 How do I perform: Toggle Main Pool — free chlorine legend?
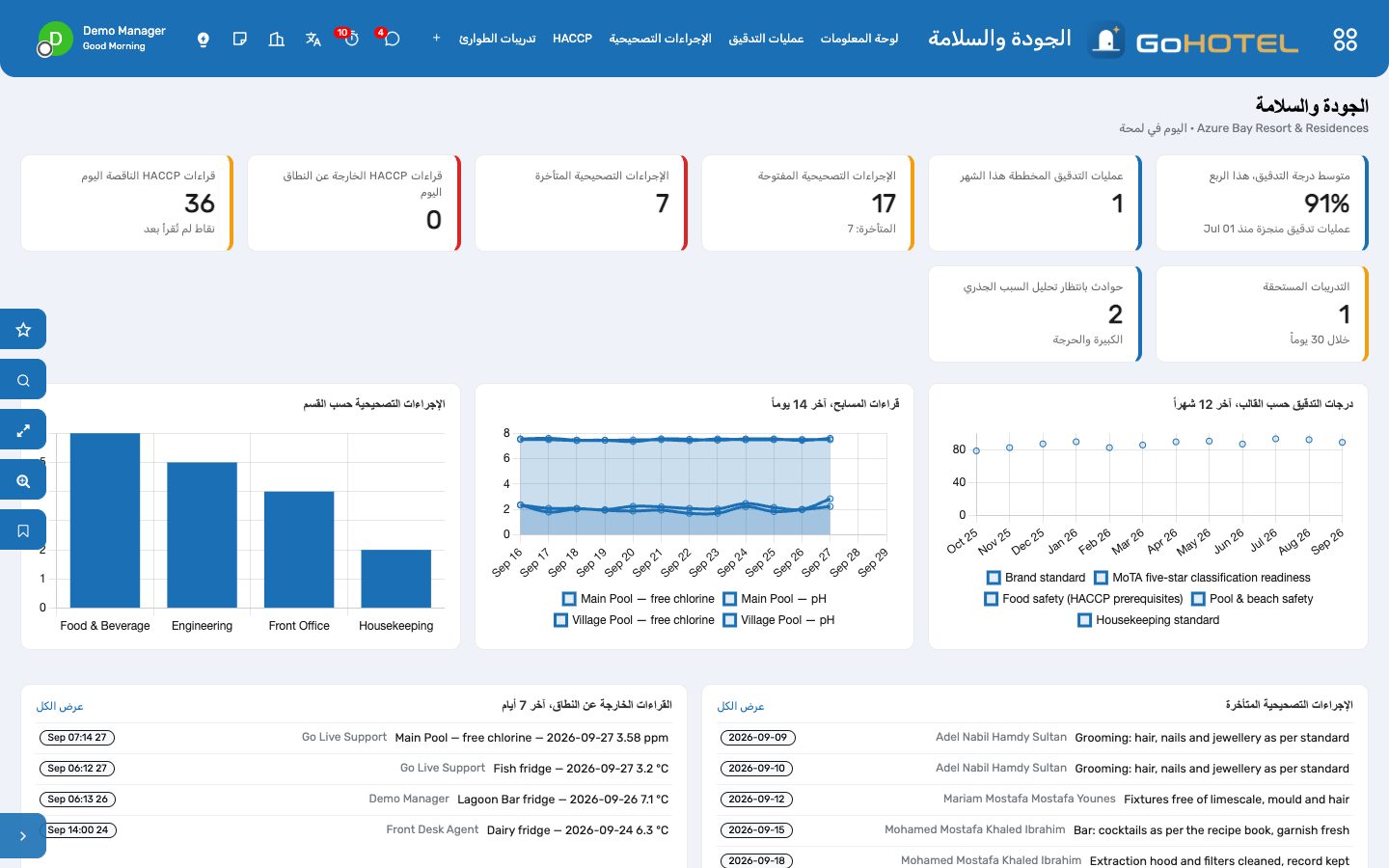[x=638, y=599]
